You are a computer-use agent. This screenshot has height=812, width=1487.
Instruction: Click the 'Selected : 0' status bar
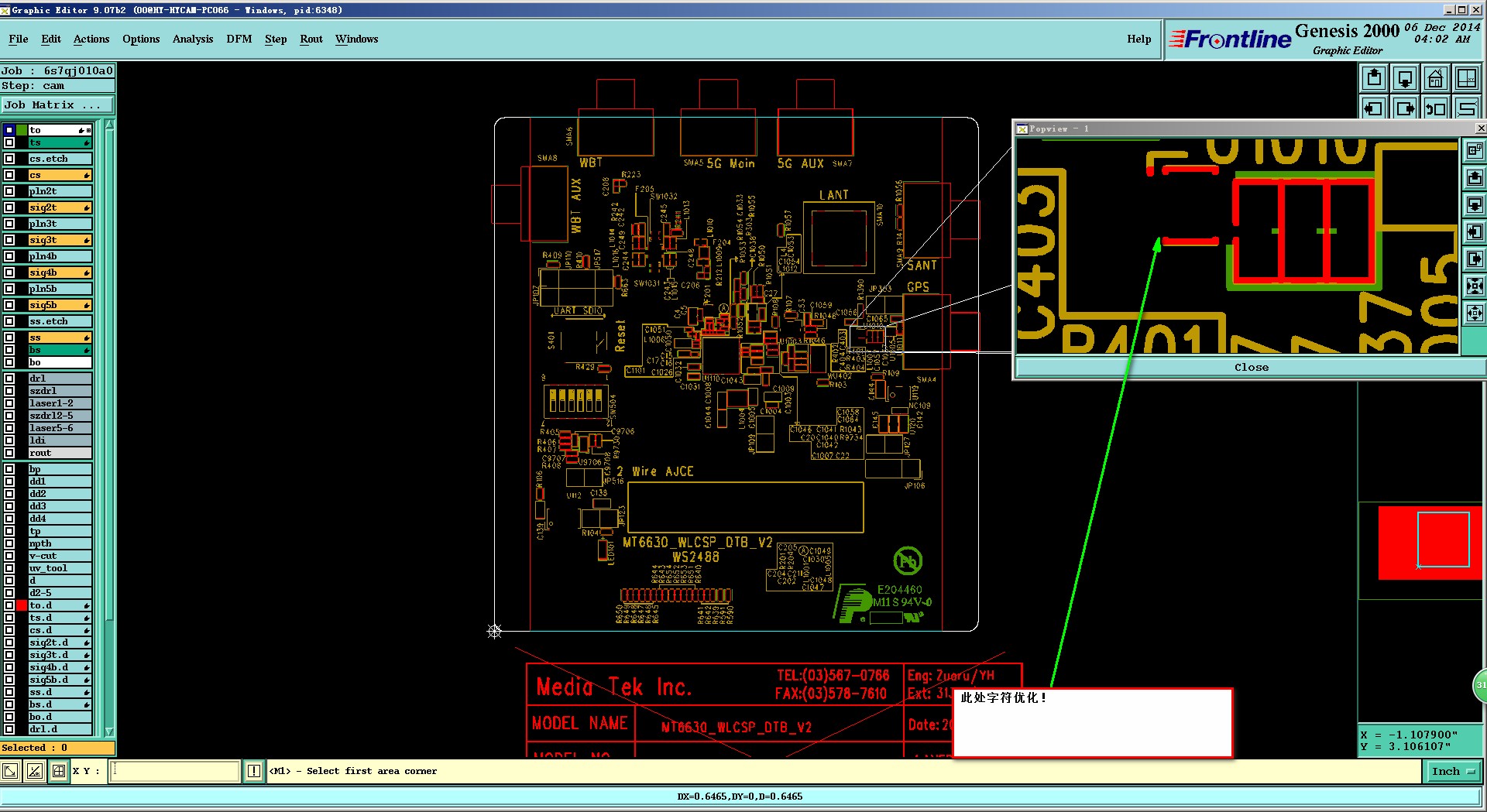click(57, 748)
